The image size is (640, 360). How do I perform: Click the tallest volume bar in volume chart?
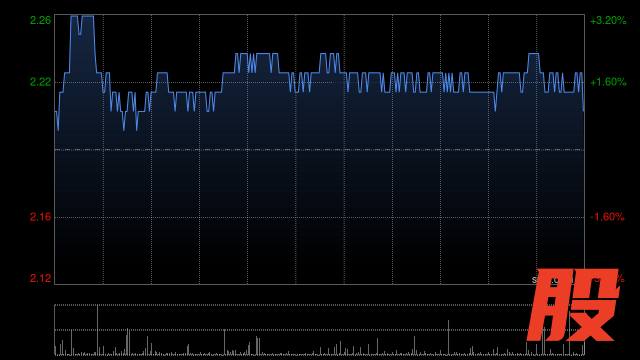[x=98, y=330]
